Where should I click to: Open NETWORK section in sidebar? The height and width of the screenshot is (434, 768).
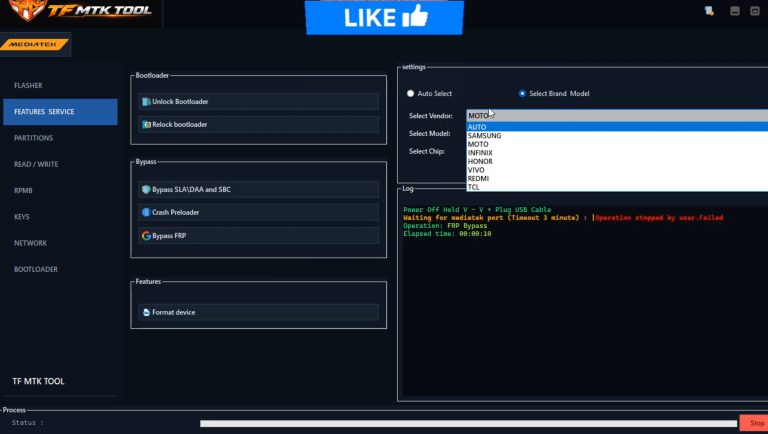tap(30, 243)
